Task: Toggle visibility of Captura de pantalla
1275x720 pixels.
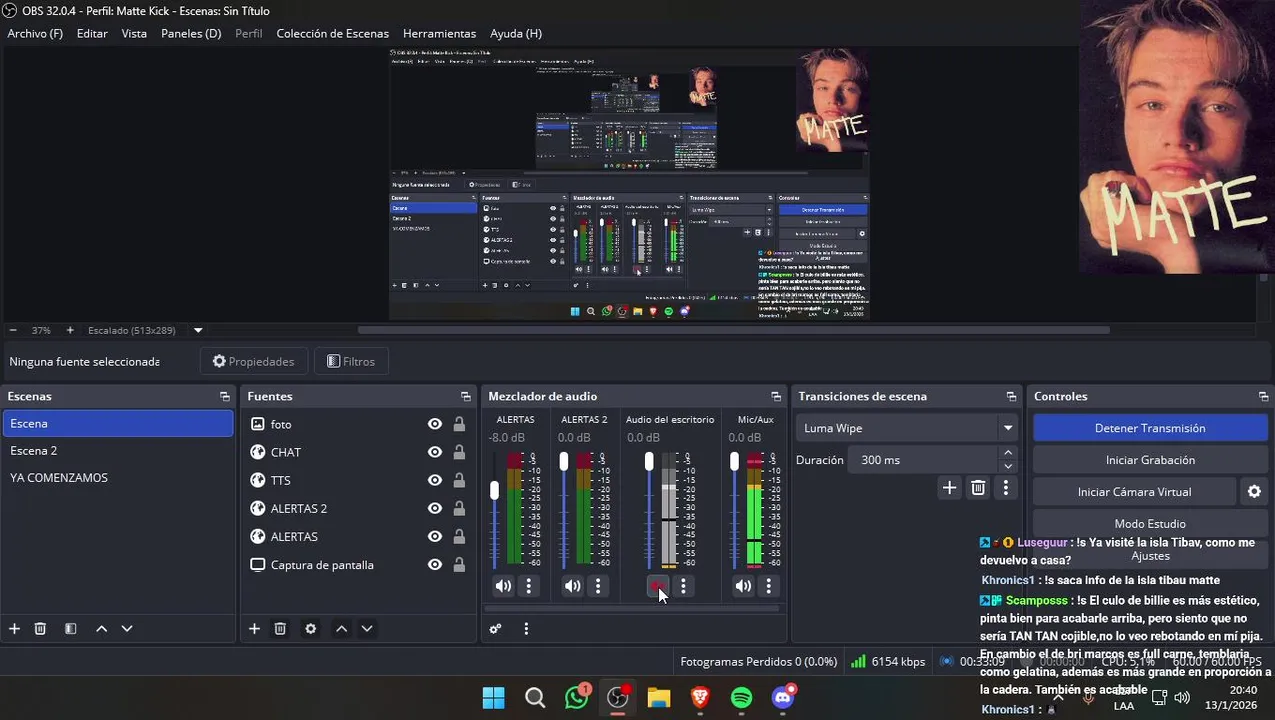Action: point(435,564)
